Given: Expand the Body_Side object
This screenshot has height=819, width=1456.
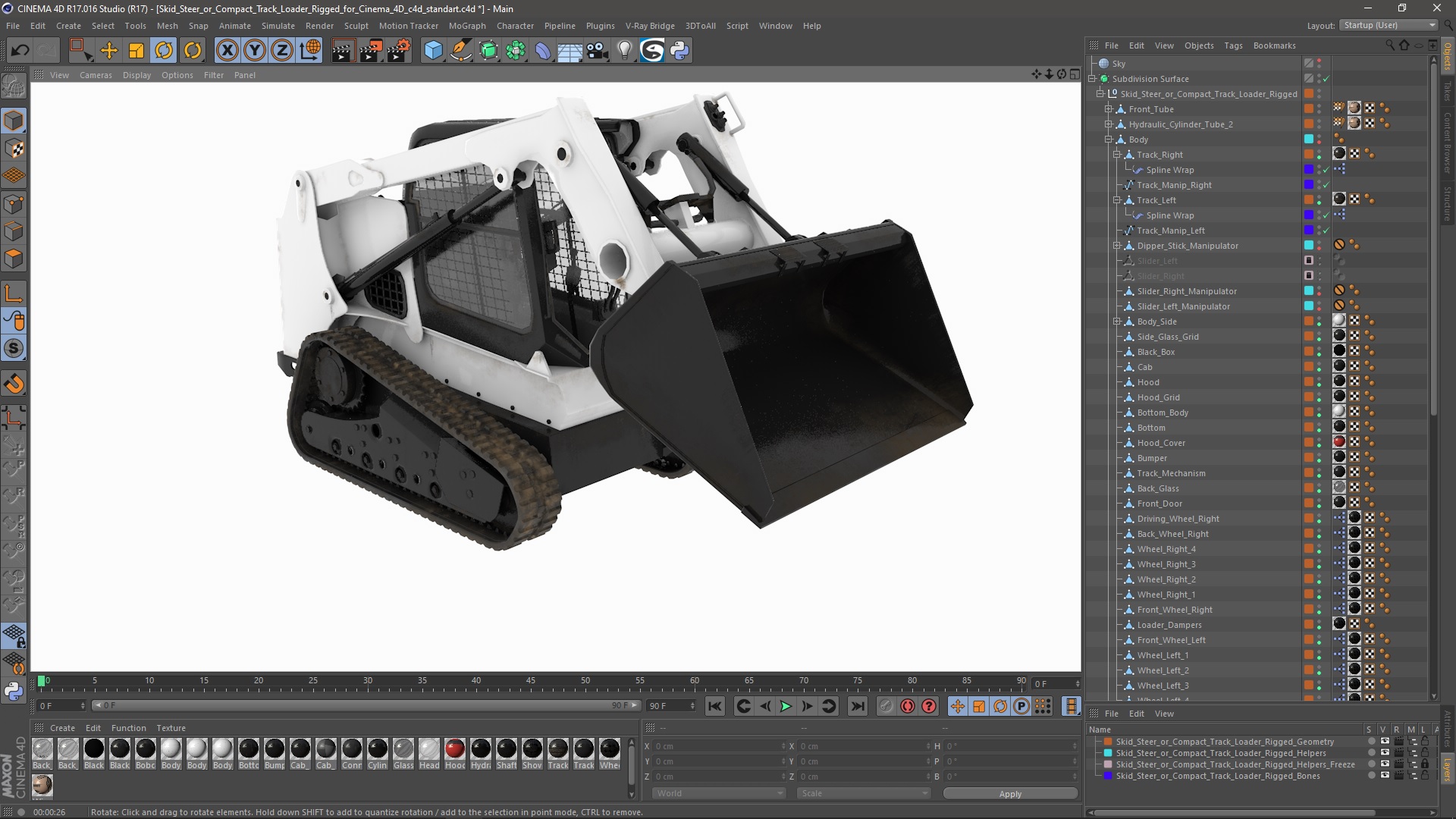Looking at the screenshot, I should 1117,322.
